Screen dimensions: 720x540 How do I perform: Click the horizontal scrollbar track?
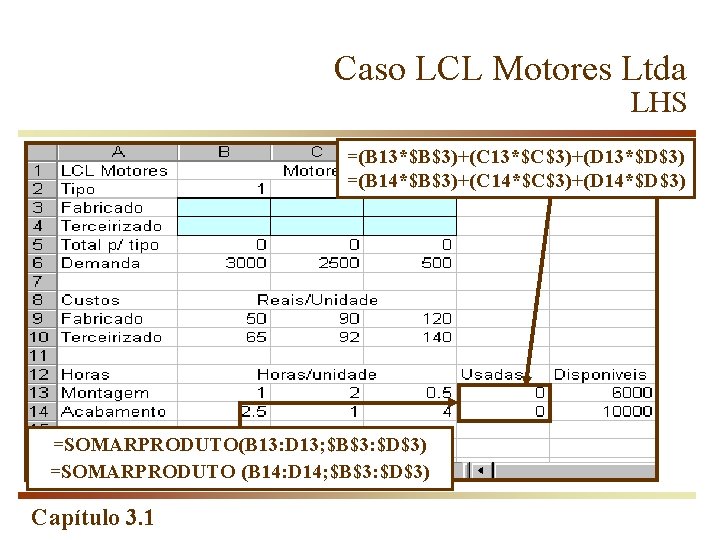(x=574, y=471)
